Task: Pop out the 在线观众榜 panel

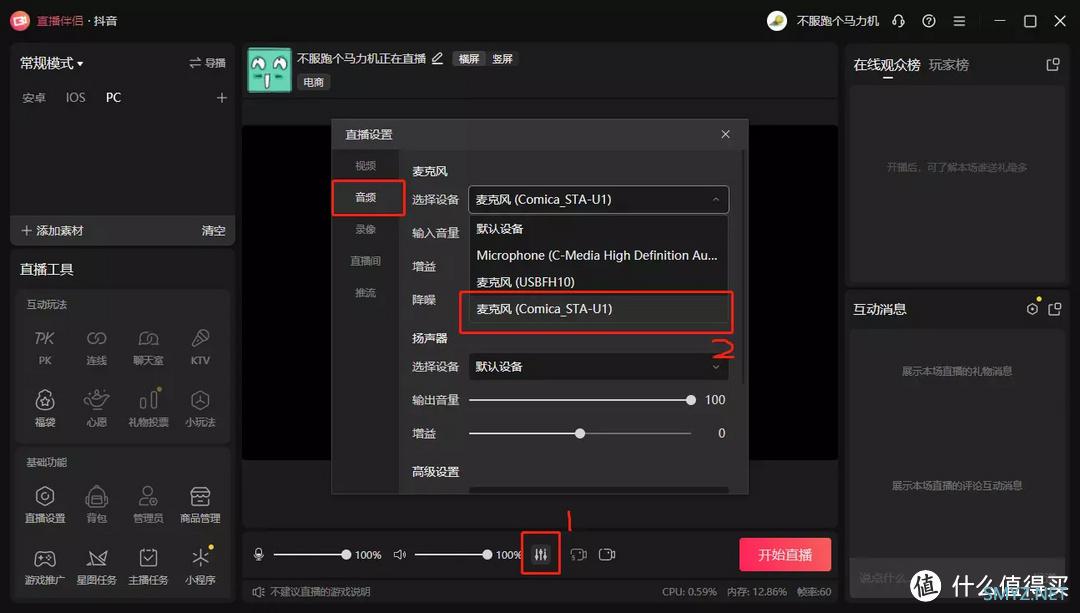Action: (x=1052, y=65)
